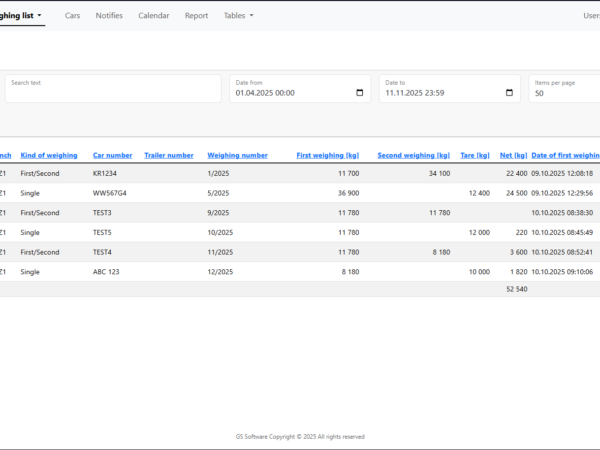
Task: Click date 10.10.2025 08:38:30
Action: 562,213
